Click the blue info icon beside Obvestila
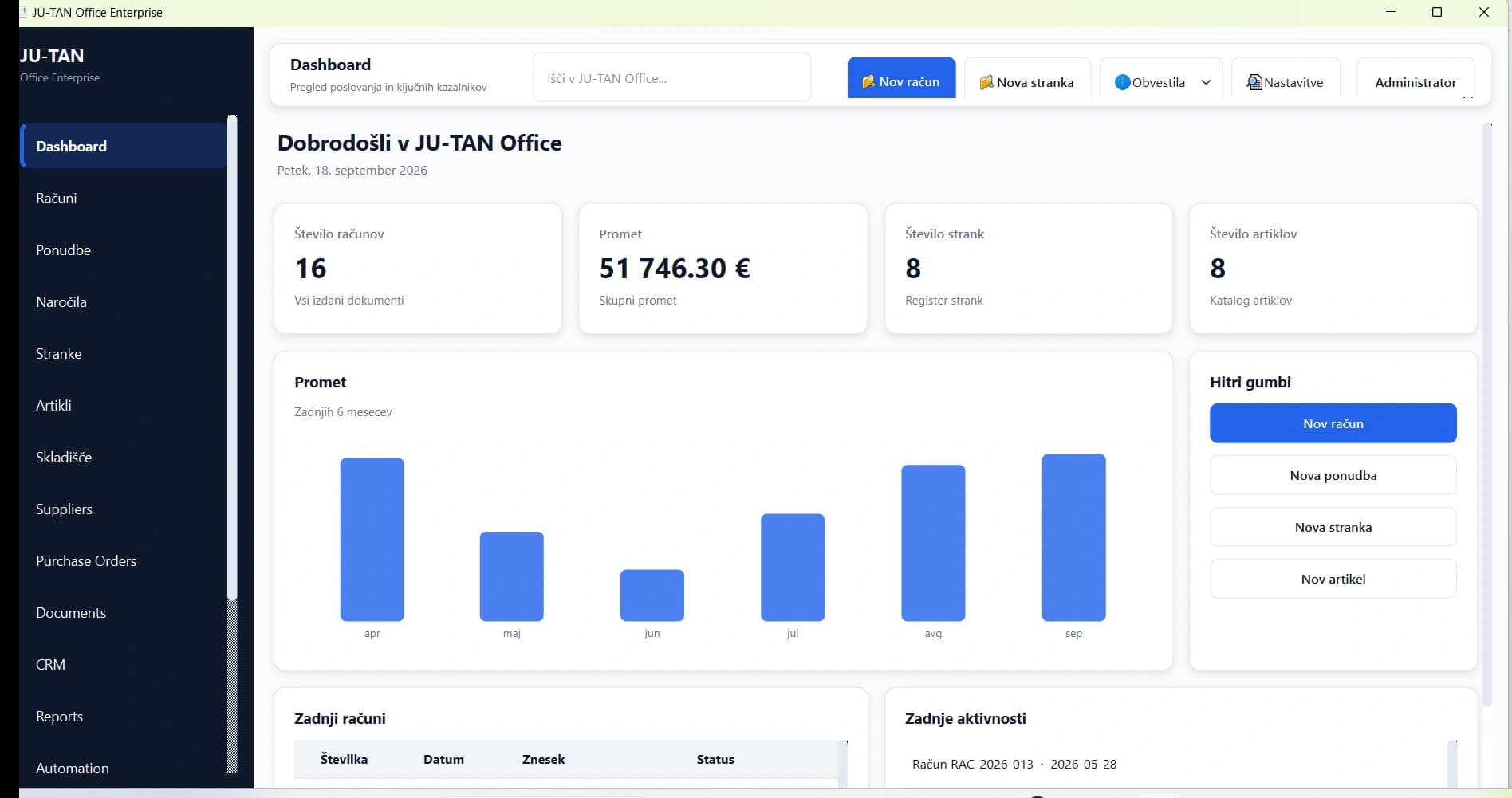 pyautogui.click(x=1122, y=82)
